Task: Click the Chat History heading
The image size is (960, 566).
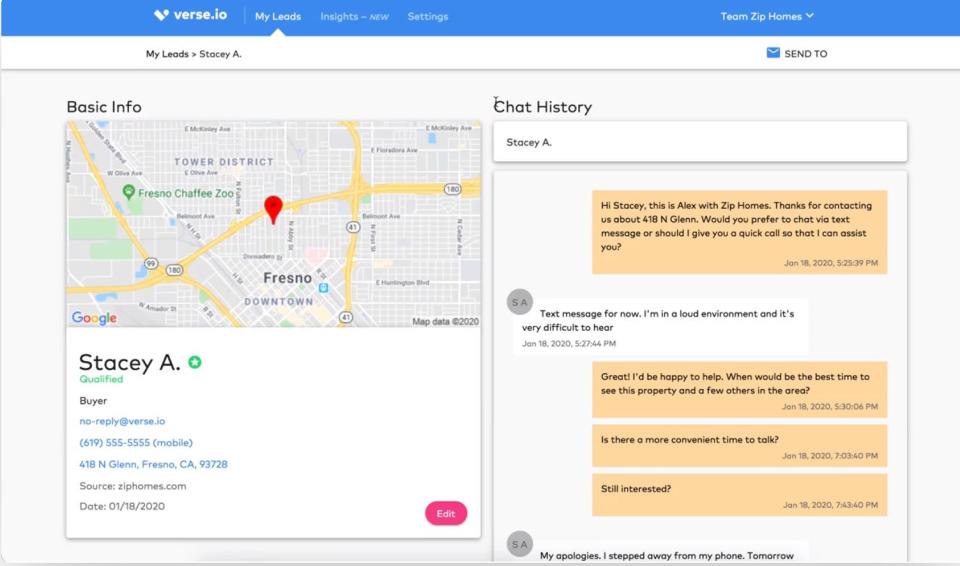Action: pyautogui.click(x=543, y=107)
